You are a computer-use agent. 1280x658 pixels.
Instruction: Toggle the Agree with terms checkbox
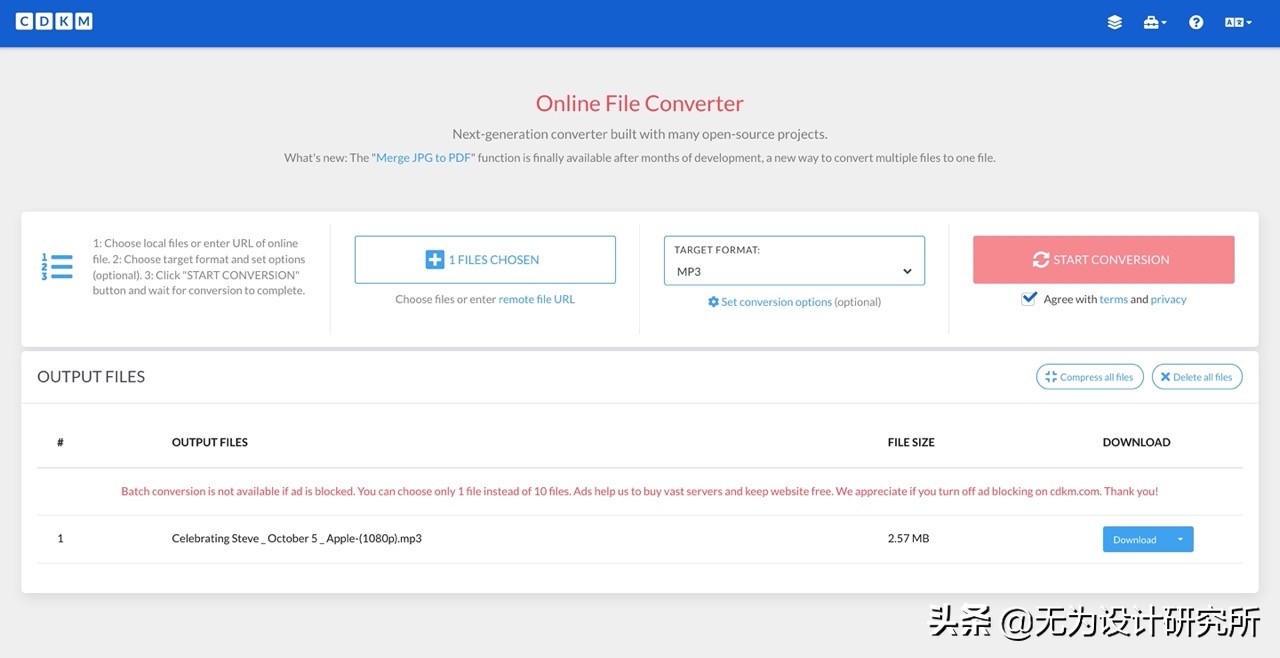(1029, 298)
